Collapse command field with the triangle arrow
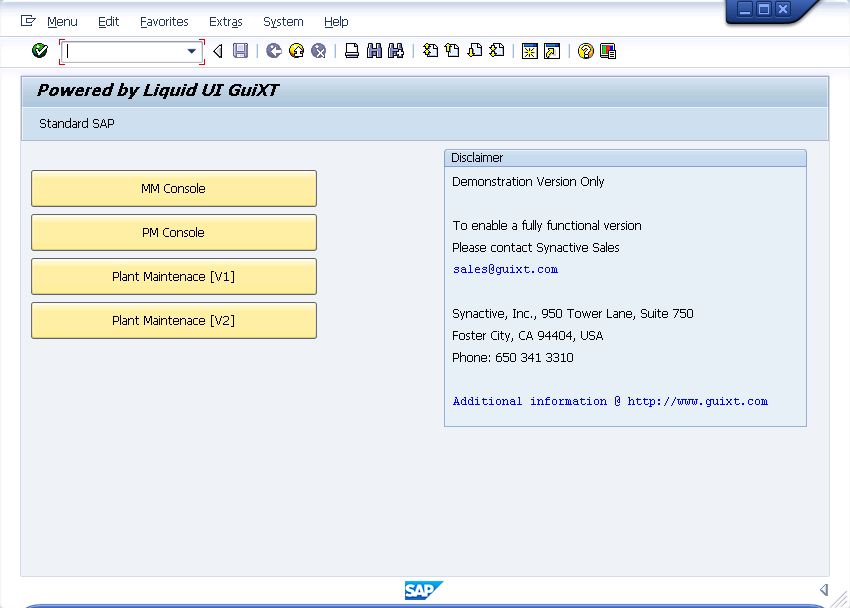850x608 pixels. click(218, 51)
